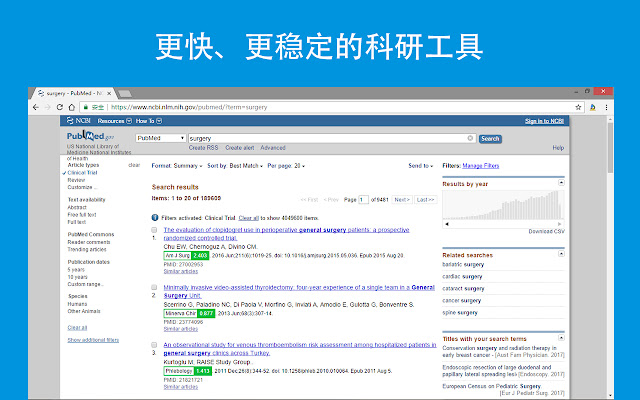Click Similar articles under result 1

pos(180,271)
